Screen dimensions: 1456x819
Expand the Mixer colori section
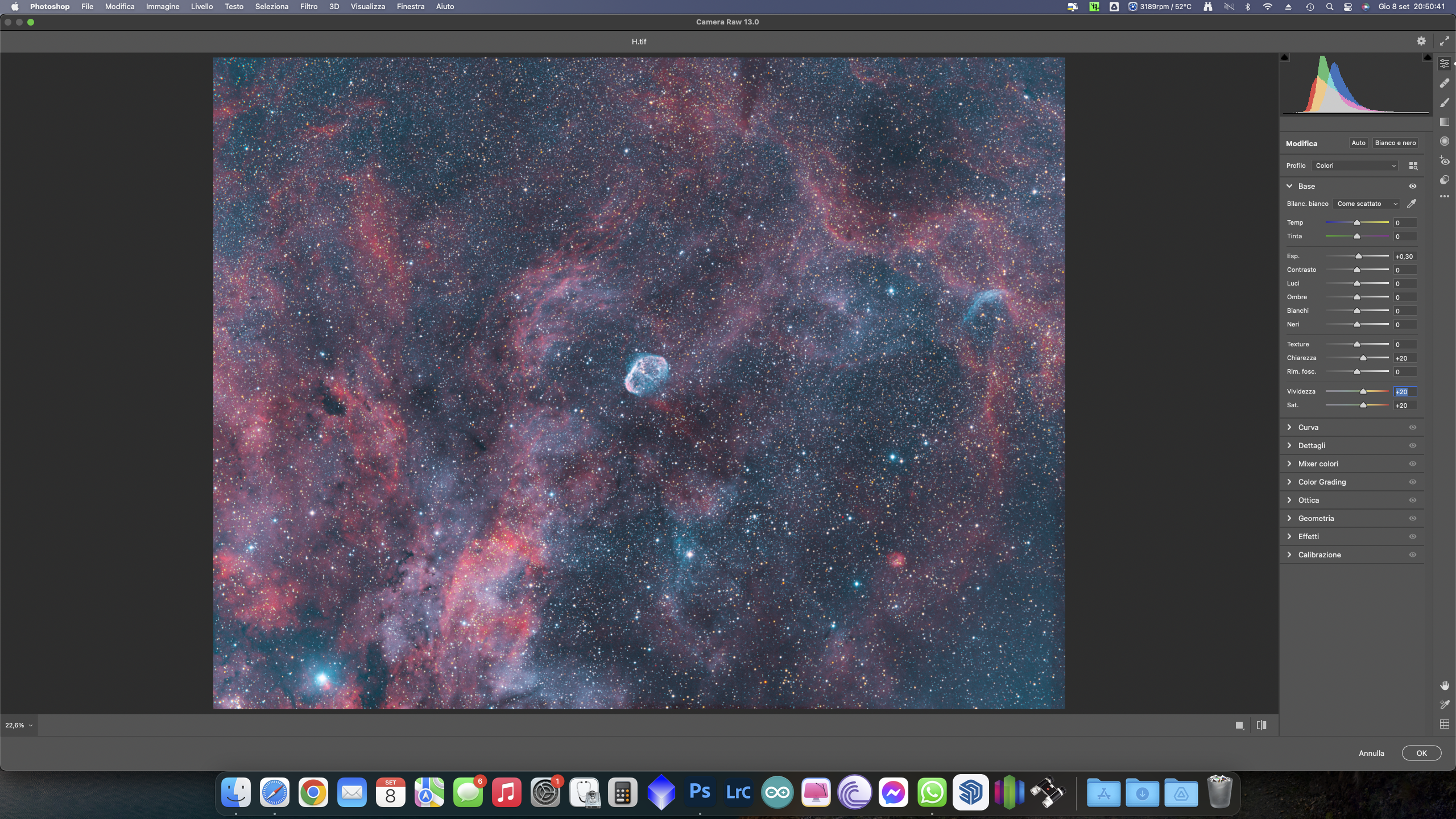point(1318,464)
